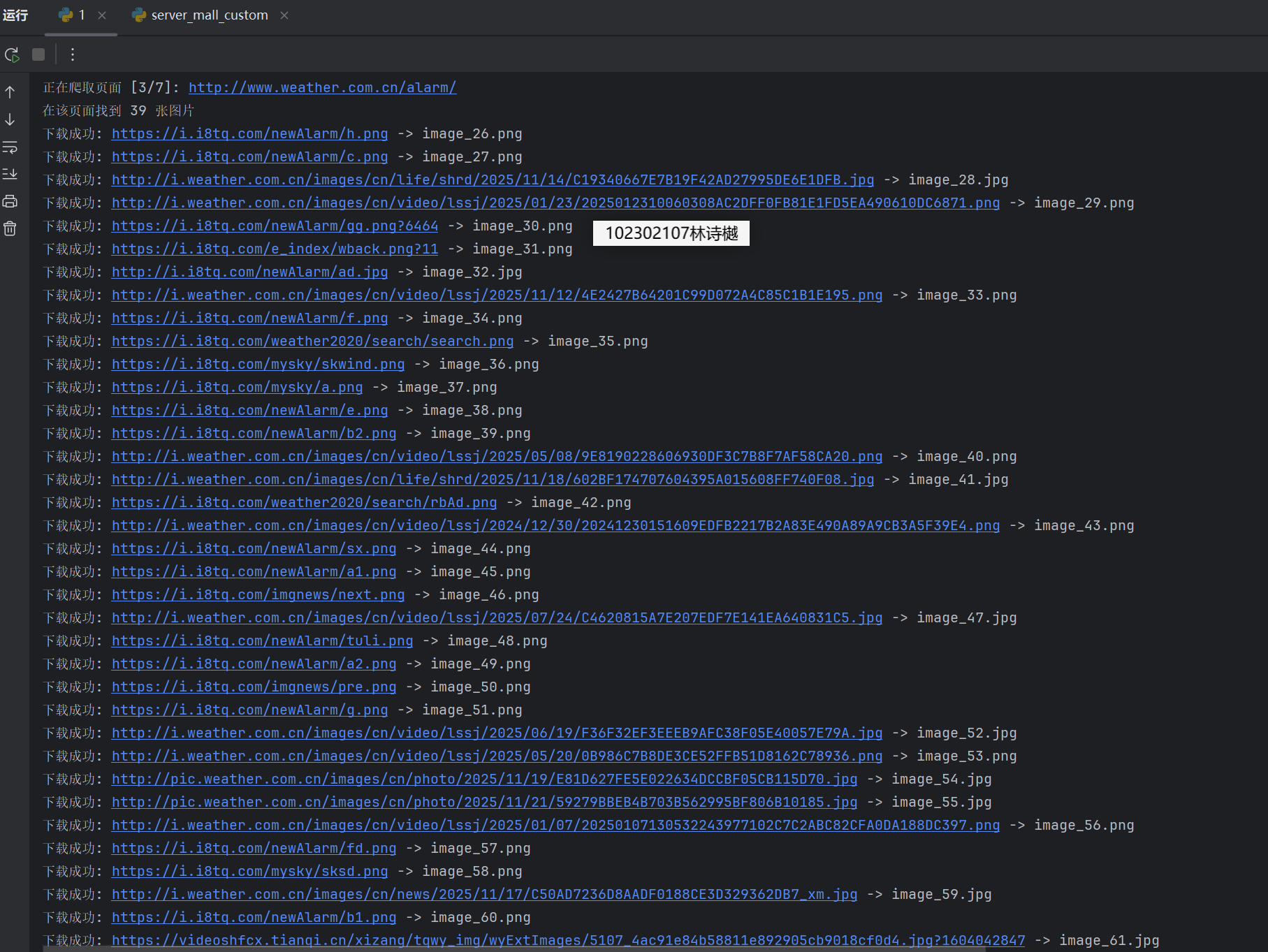This screenshot has height=952, width=1268.
Task: Open the newAlarm/e.png link
Action: pyautogui.click(x=249, y=410)
